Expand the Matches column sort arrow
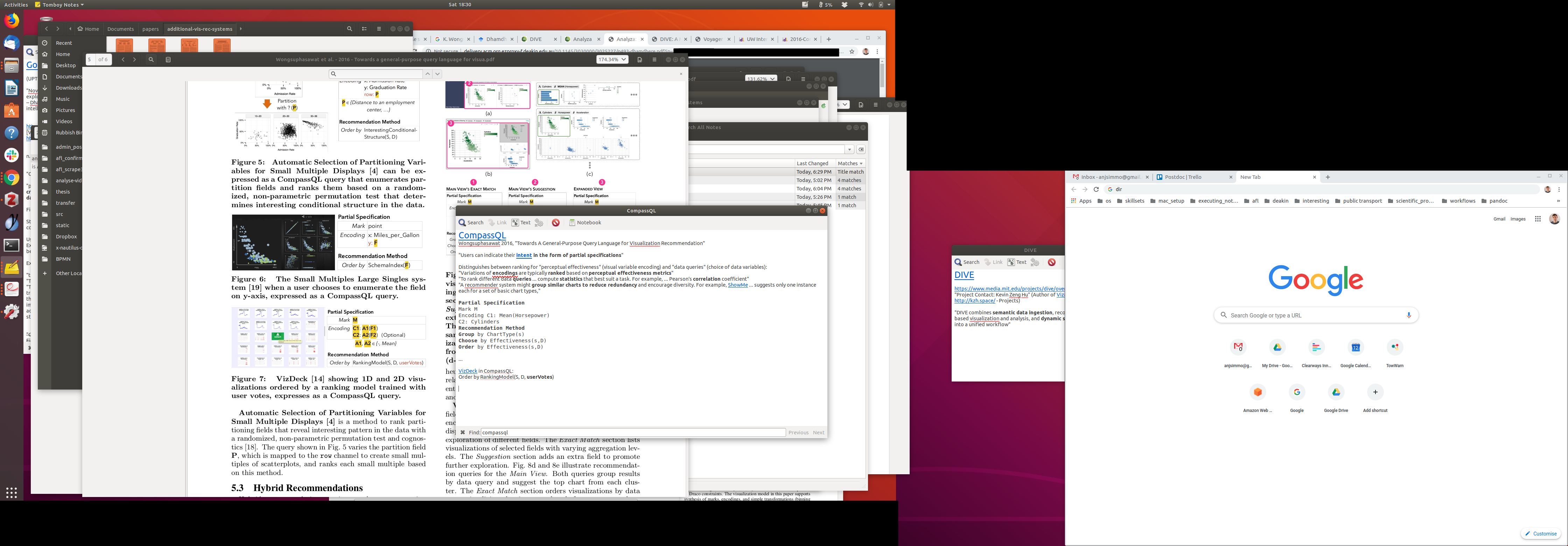The height and width of the screenshot is (546, 1568). (861, 164)
